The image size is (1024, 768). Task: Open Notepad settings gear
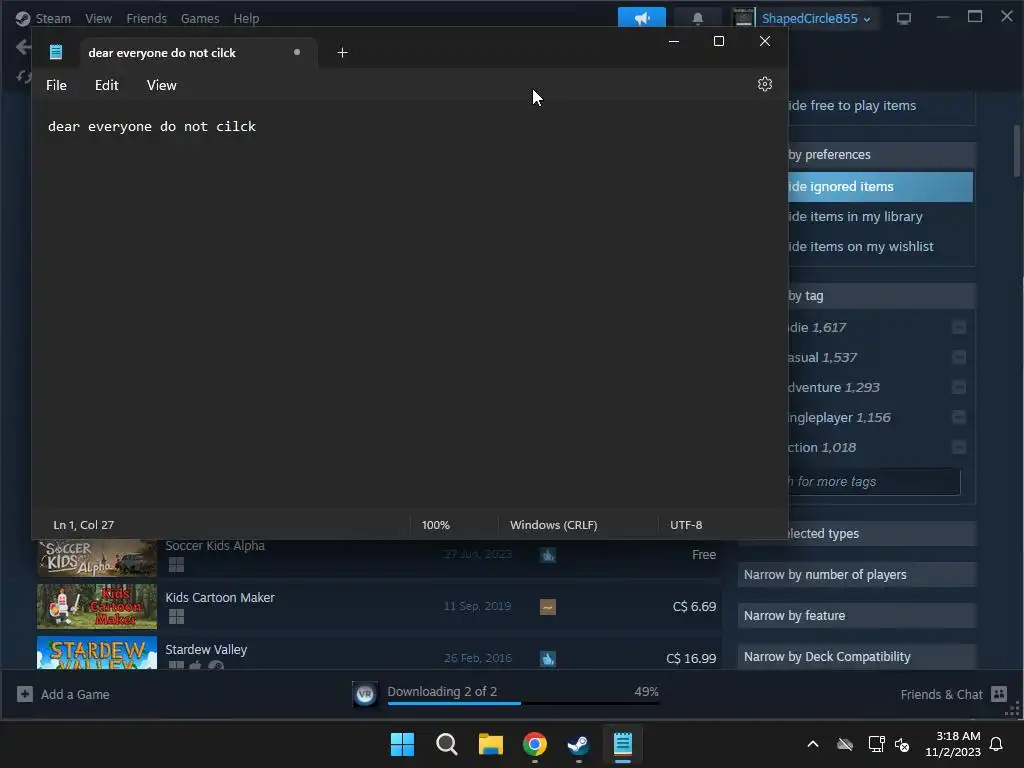coord(765,84)
